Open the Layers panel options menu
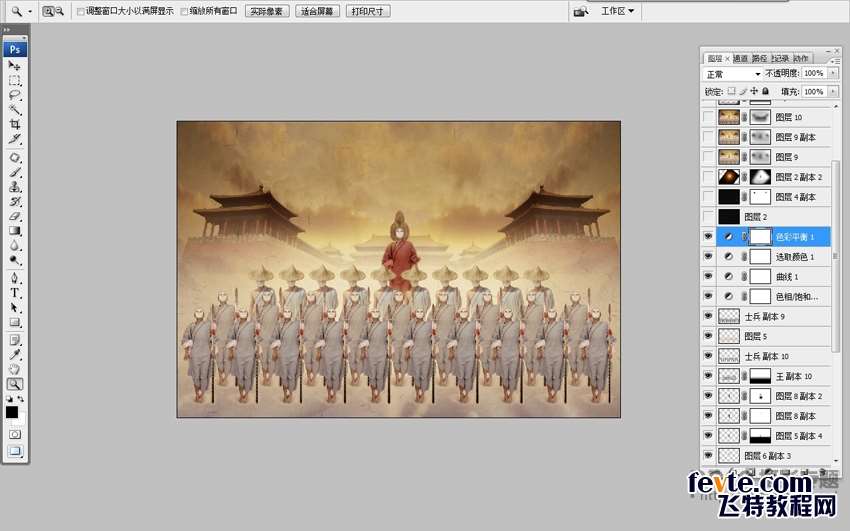This screenshot has height=531, width=850. pyautogui.click(x=834, y=61)
